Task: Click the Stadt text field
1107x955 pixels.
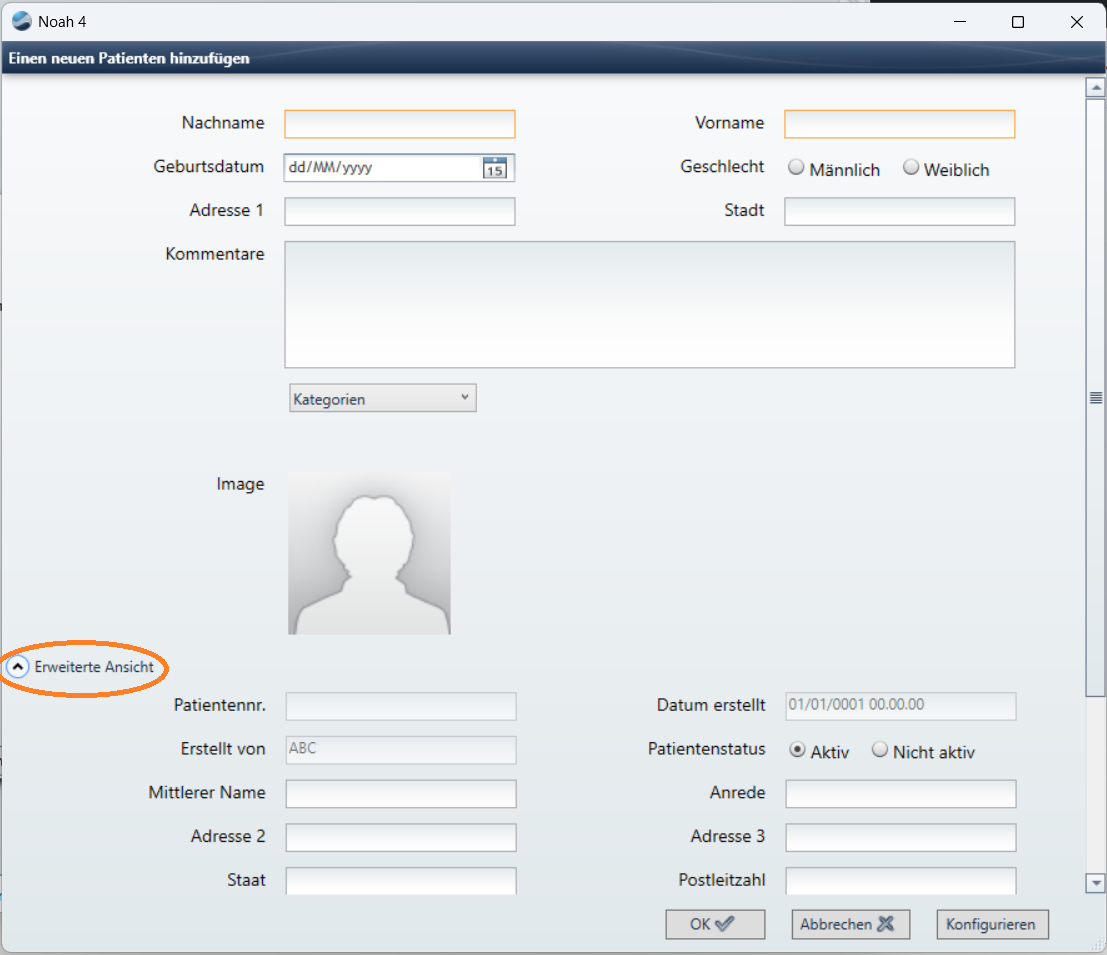Action: click(899, 212)
